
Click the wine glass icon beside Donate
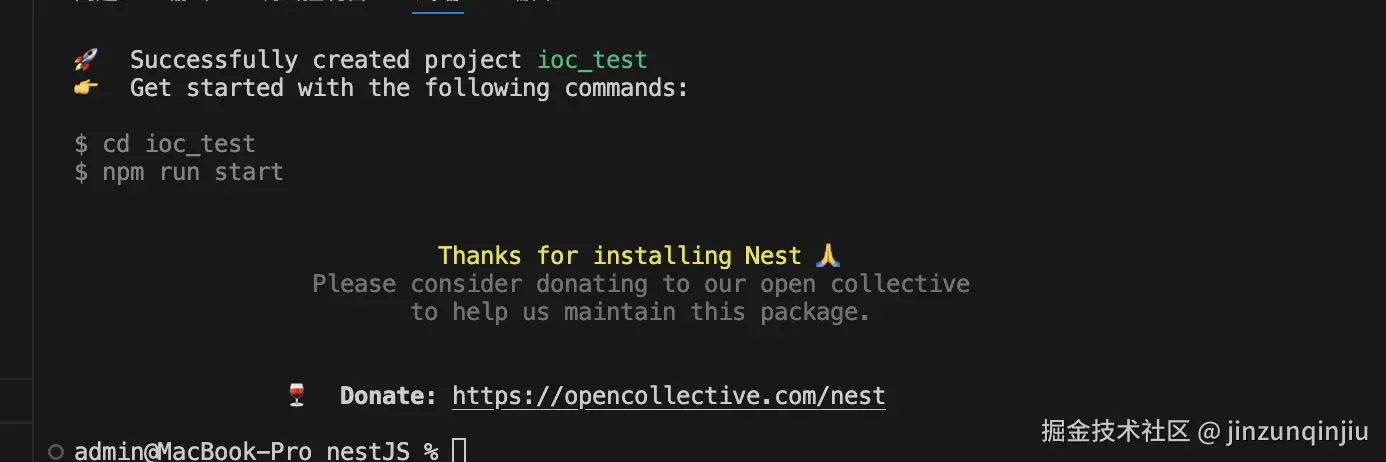296,396
